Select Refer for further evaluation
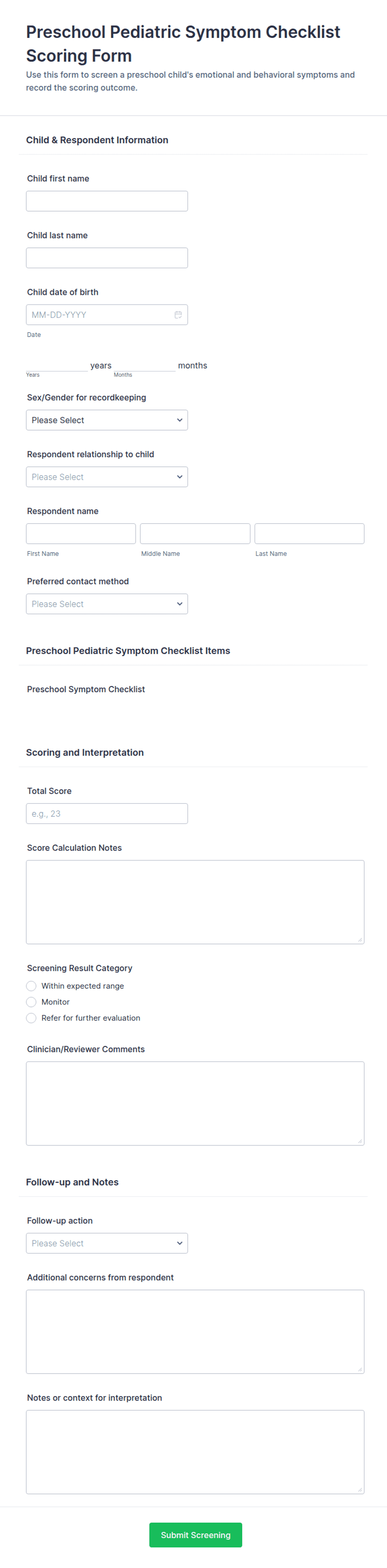 pos(31,1018)
